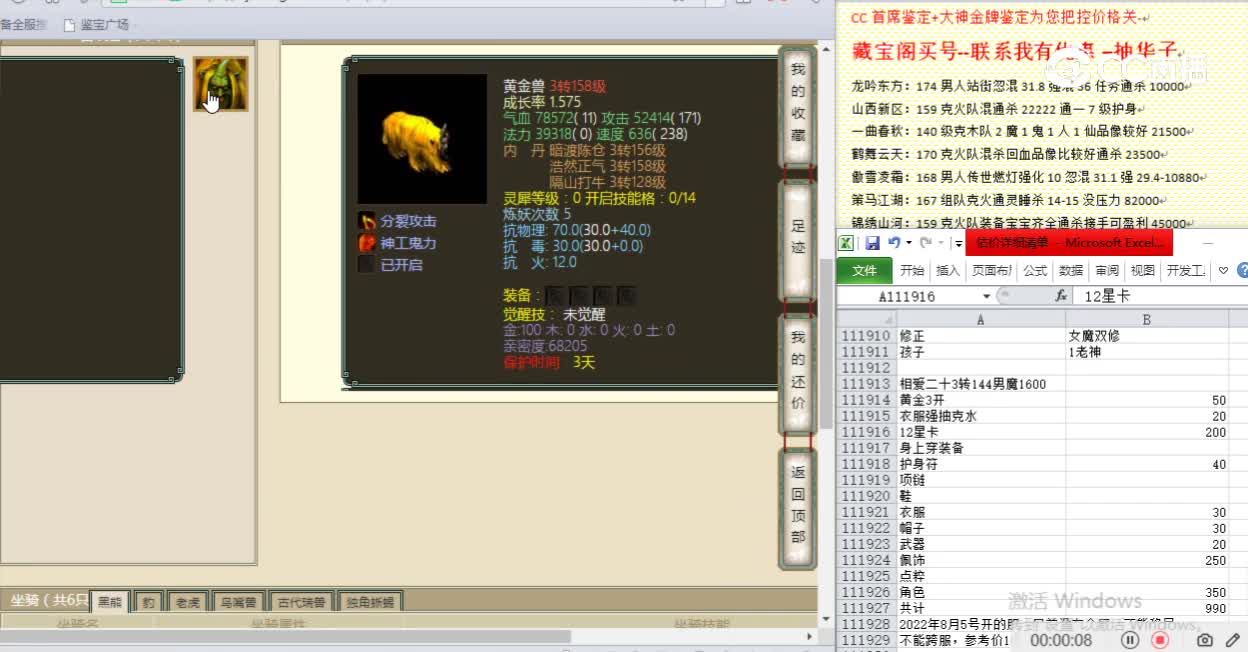Screen dimensions: 1248x652
Task: Select cell with value 990
Action: coord(1147,608)
